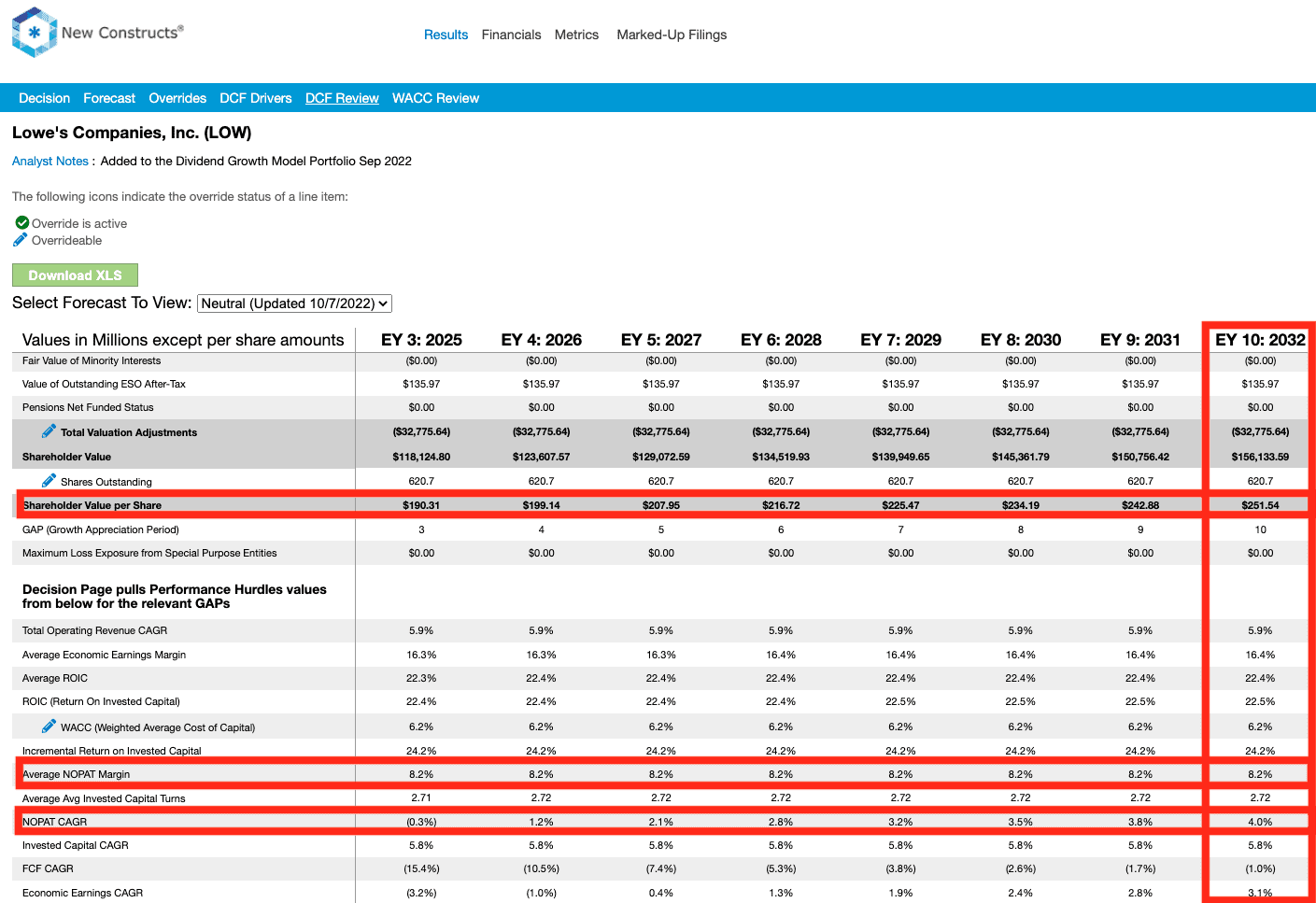The image size is (1316, 903).
Task: Click the Overrideable pencil legend icon
Action: (x=21, y=240)
